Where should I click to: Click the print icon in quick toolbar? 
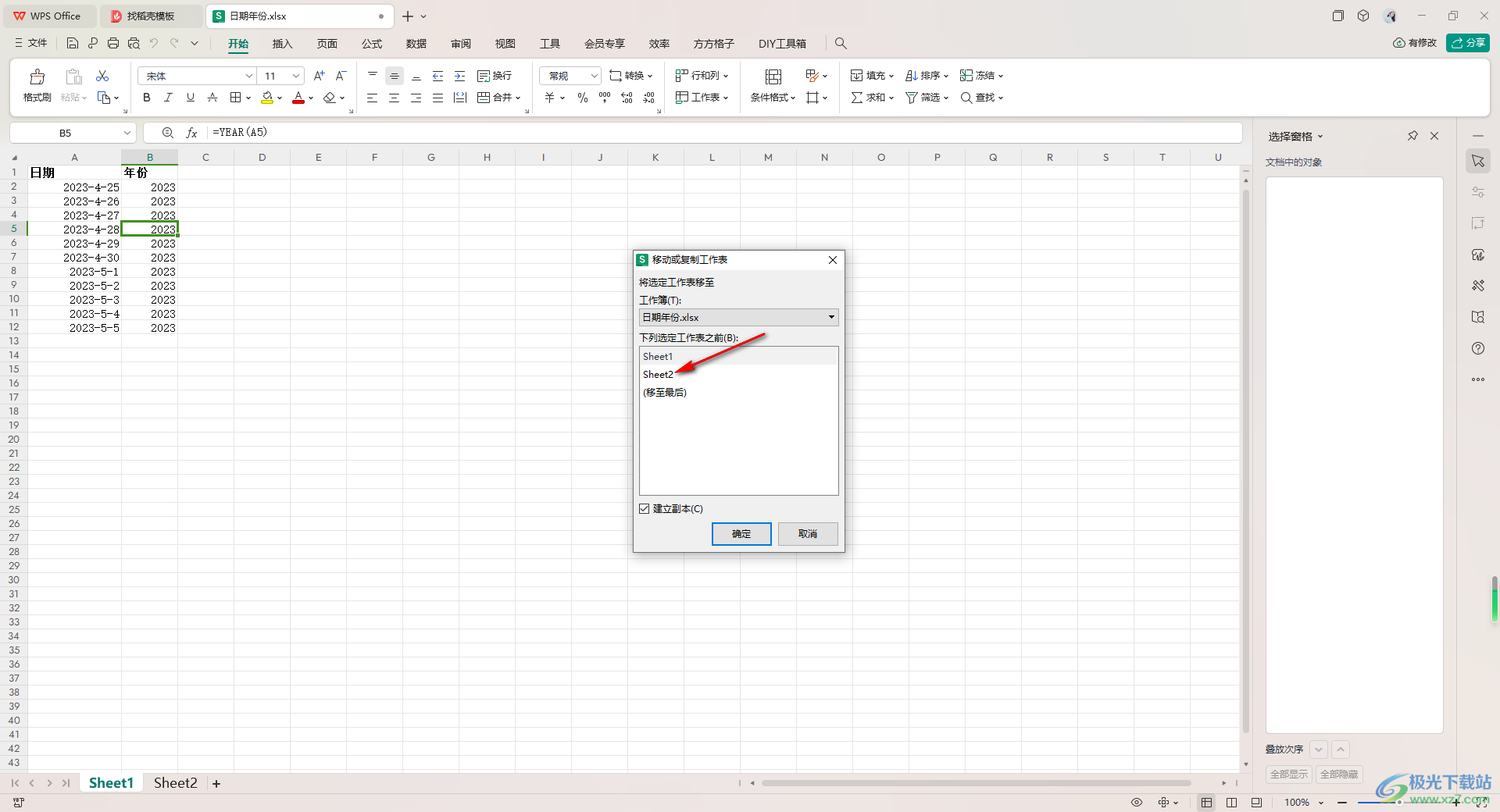113,43
